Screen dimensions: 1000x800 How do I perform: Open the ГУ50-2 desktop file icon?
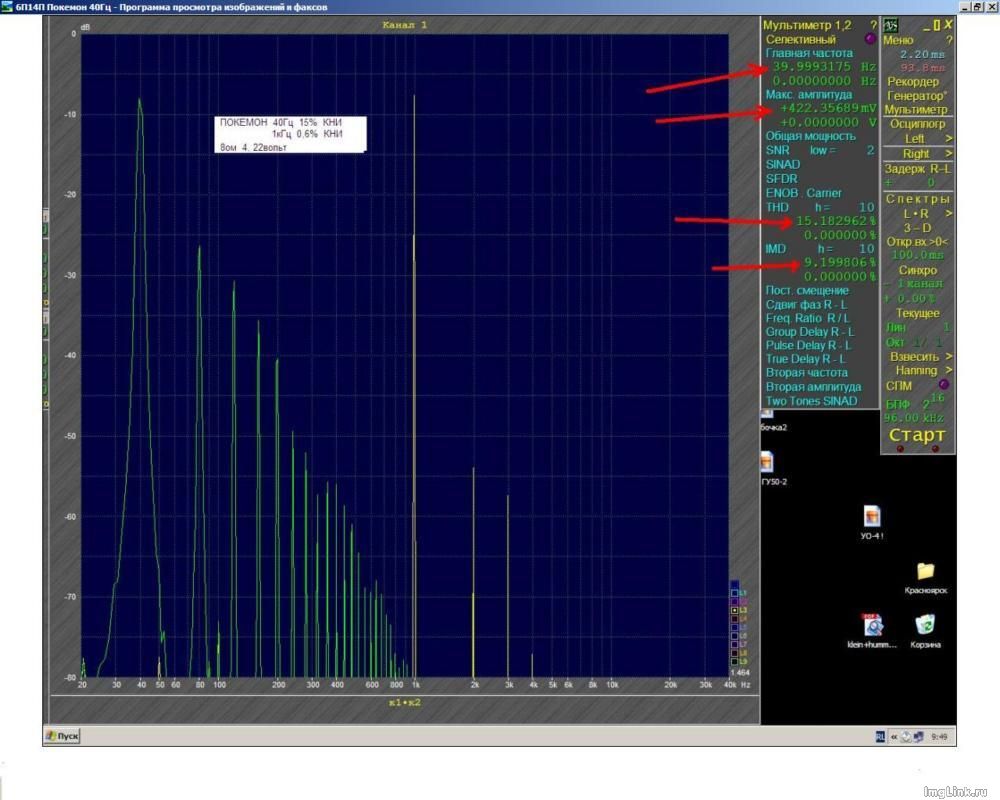[x=767, y=461]
